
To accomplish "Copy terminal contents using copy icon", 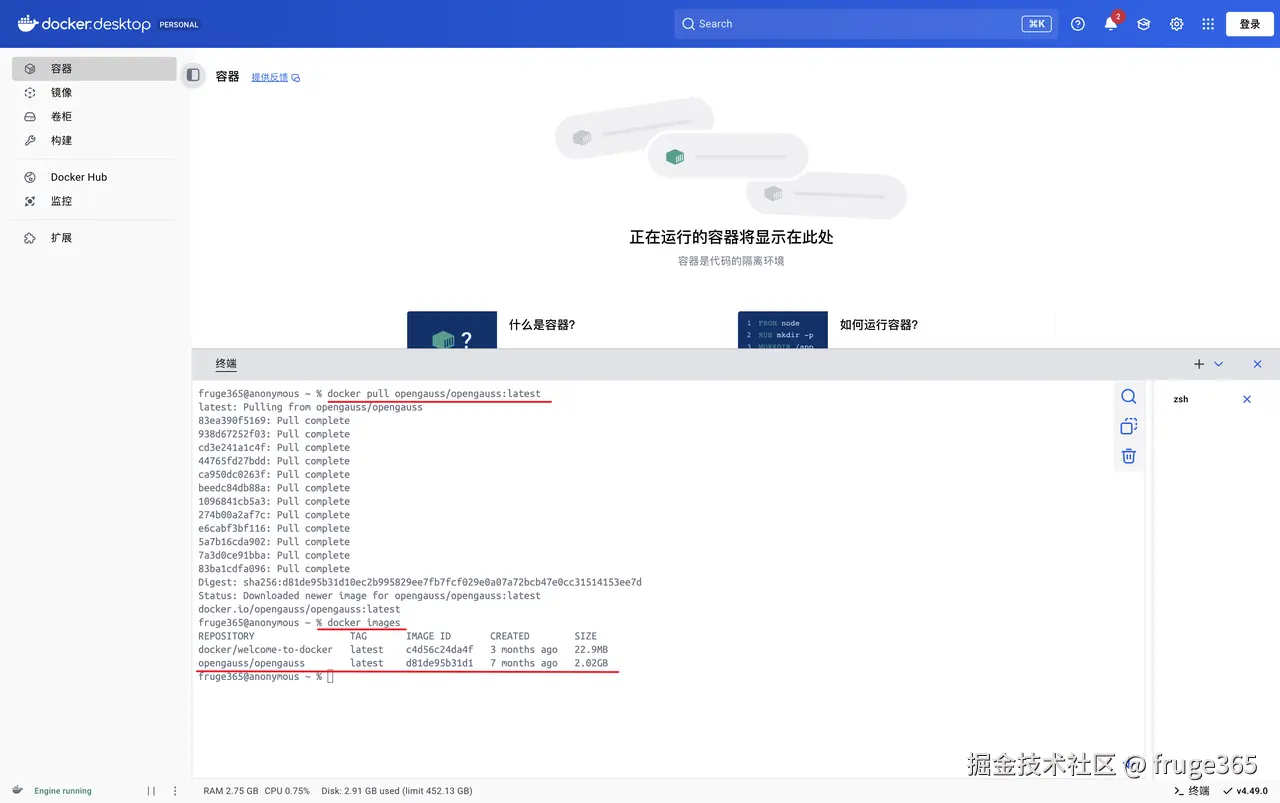I will coord(1128,426).
